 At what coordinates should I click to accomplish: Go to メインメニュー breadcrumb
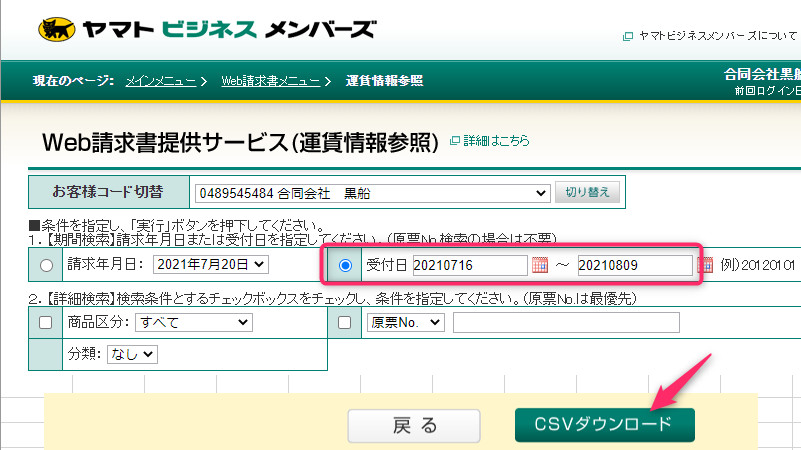click(161, 81)
